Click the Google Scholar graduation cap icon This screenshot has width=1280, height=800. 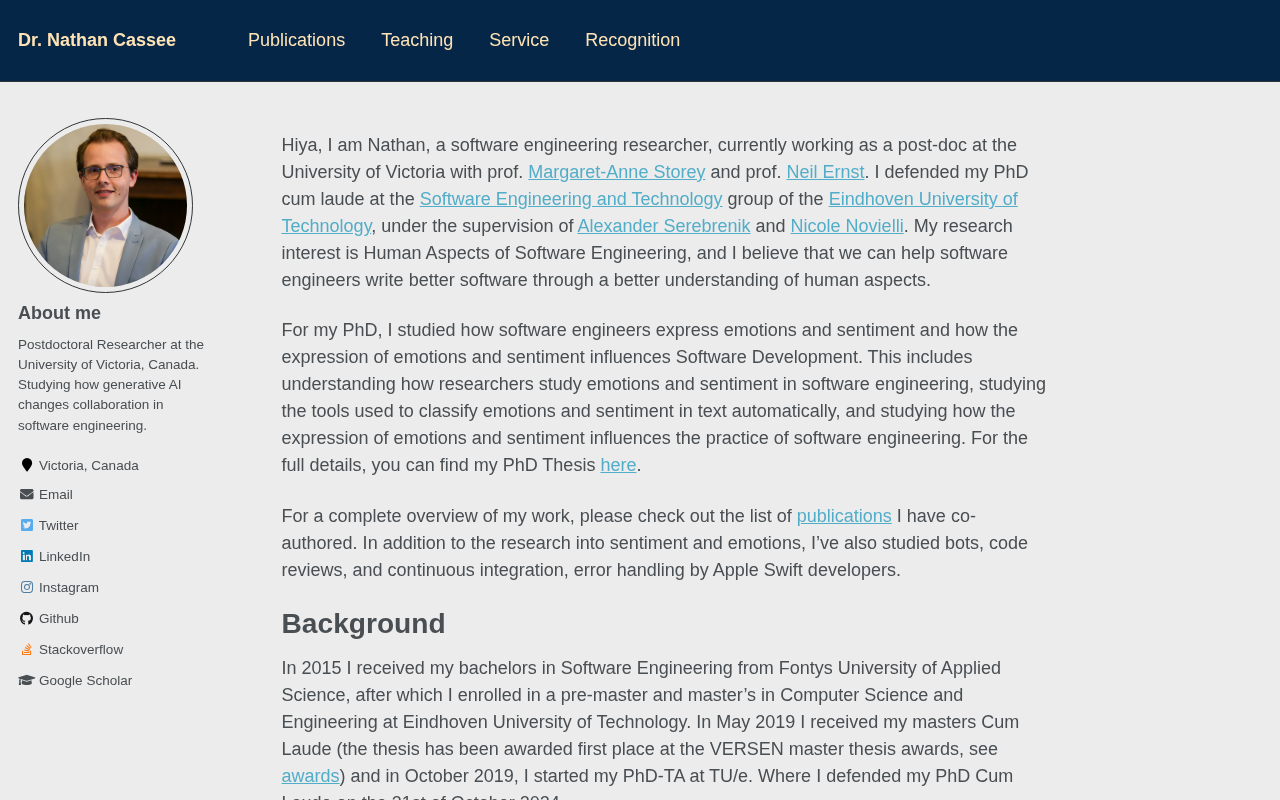[27, 681]
